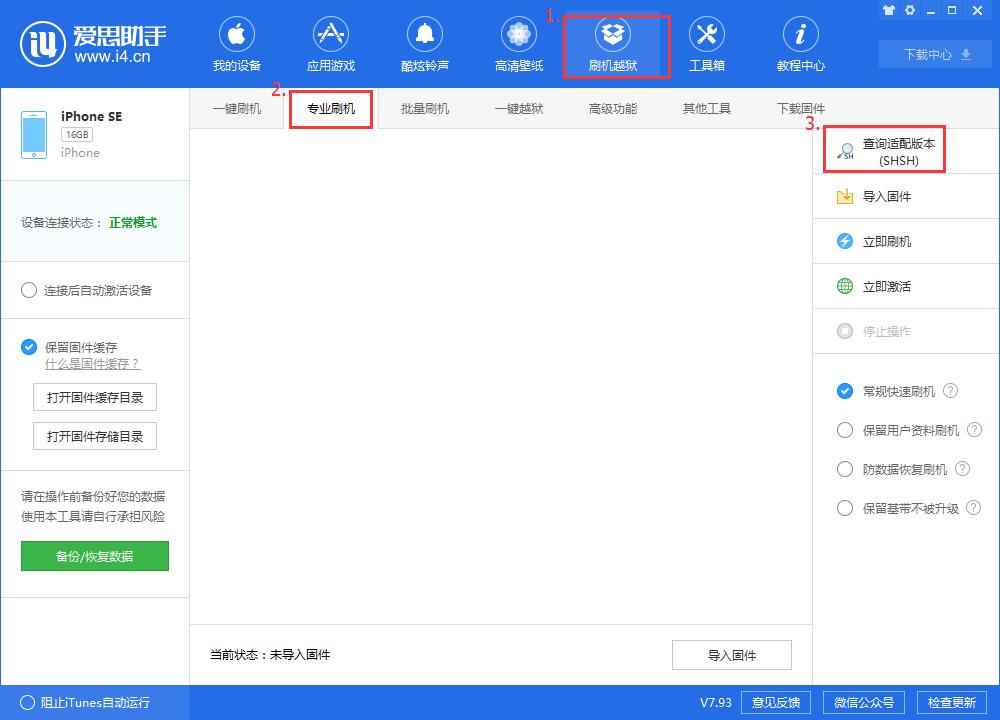Image resolution: width=1000 pixels, height=720 pixels.
Task: Switch to 专业刷机 tab
Action: coord(330,108)
